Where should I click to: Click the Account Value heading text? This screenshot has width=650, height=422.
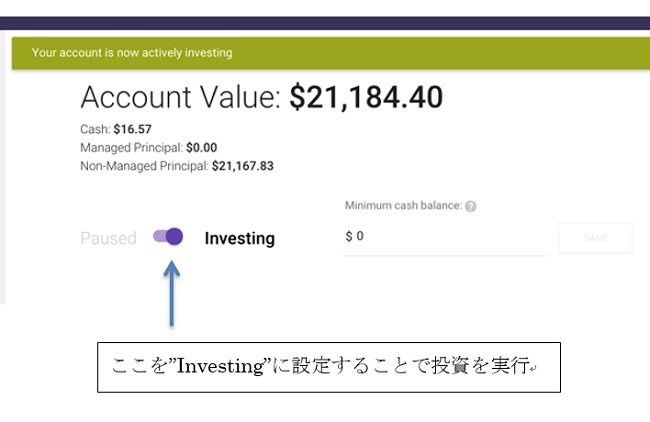coord(181,97)
